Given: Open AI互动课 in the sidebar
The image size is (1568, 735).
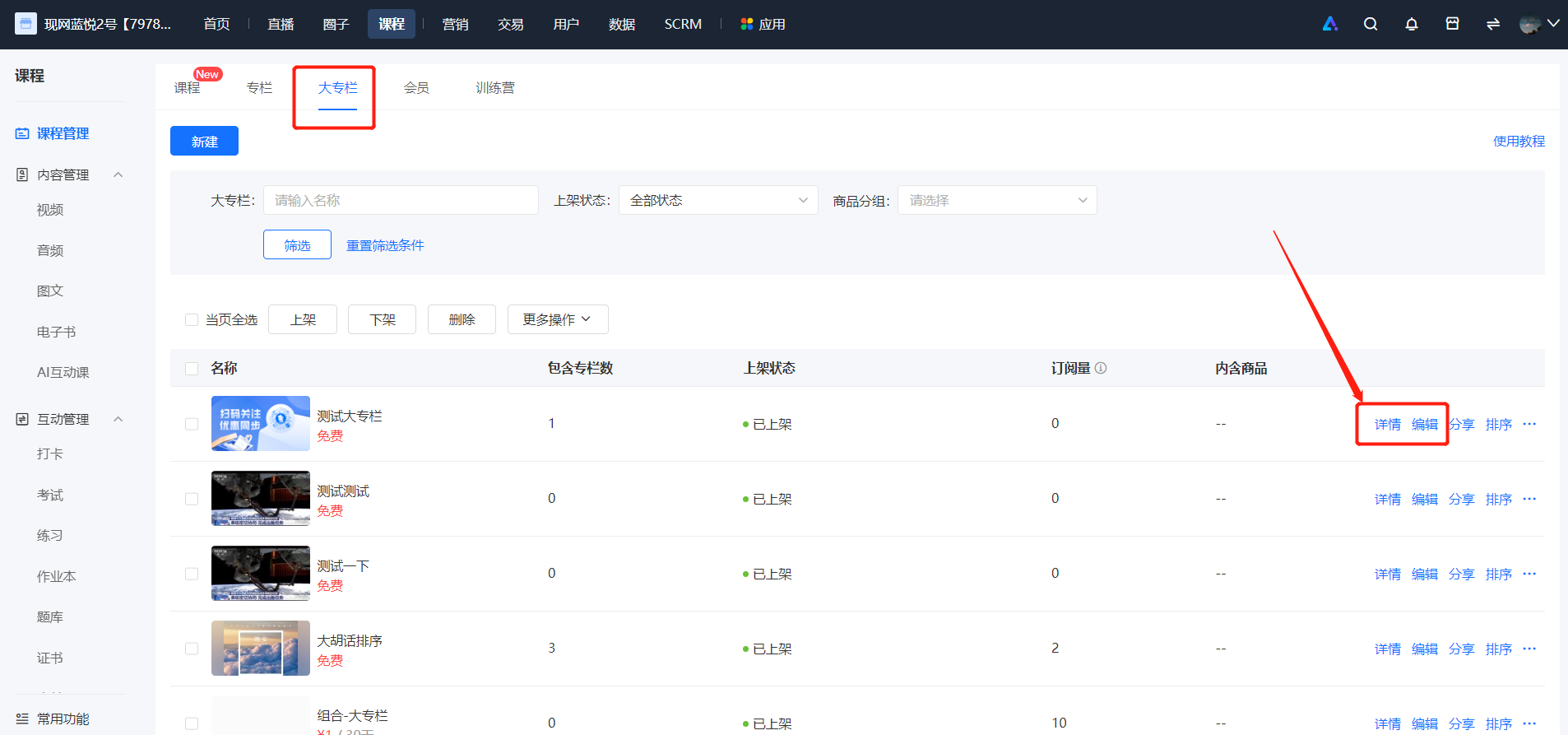Looking at the screenshot, I should pyautogui.click(x=63, y=372).
